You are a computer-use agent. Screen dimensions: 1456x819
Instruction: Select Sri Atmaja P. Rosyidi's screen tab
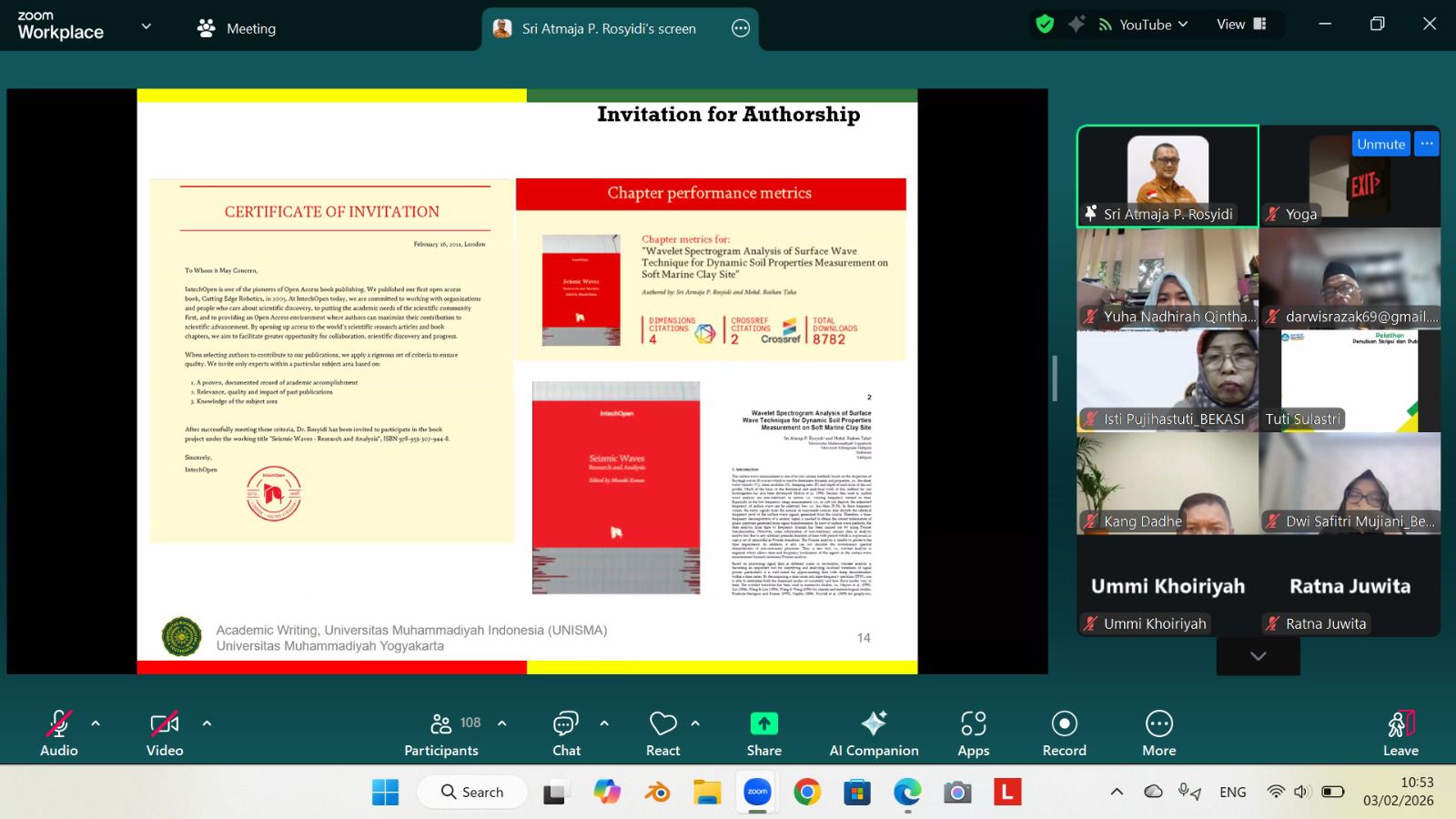pyautogui.click(x=608, y=28)
